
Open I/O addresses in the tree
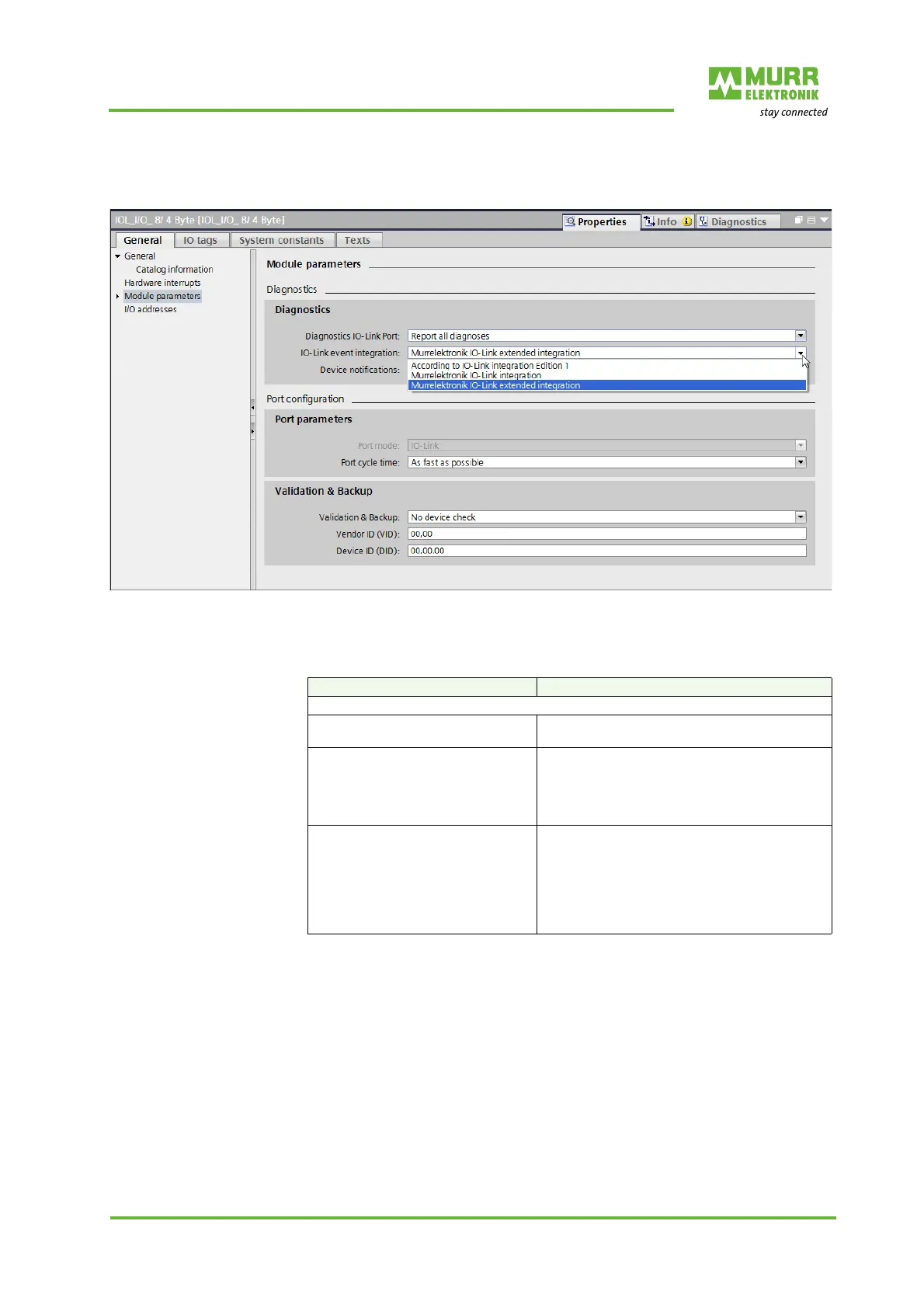point(151,309)
